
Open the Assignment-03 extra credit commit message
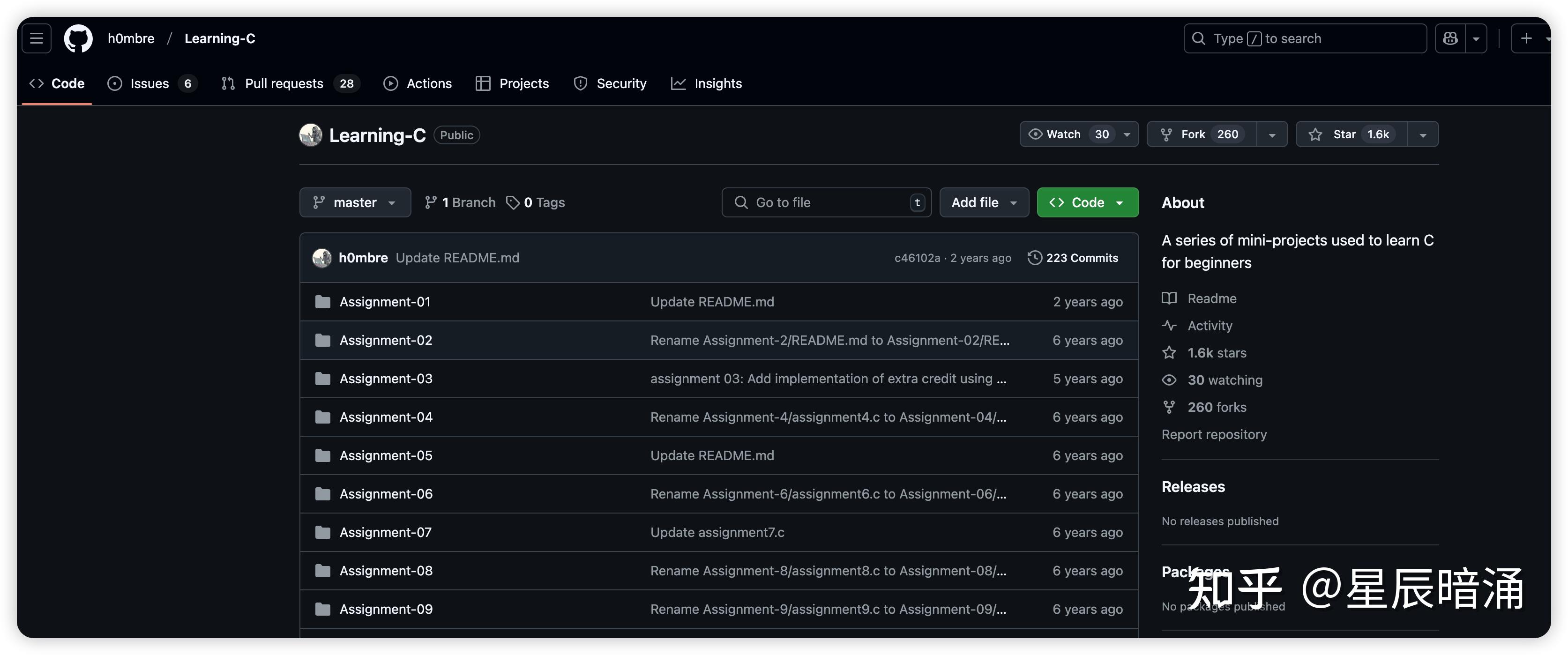(829, 378)
